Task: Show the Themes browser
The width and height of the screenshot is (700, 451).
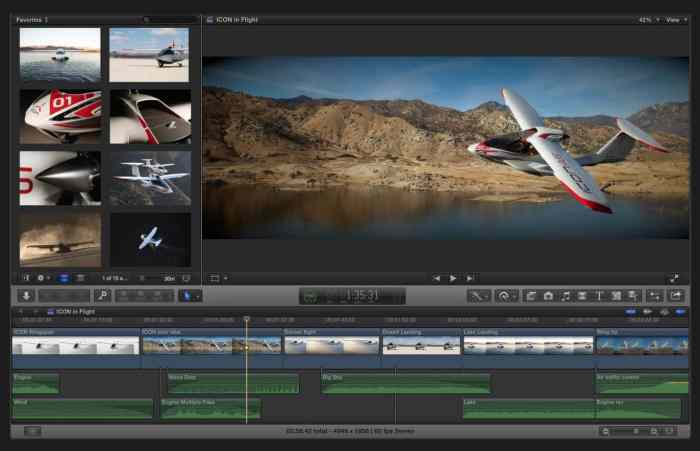Action: coord(633,296)
